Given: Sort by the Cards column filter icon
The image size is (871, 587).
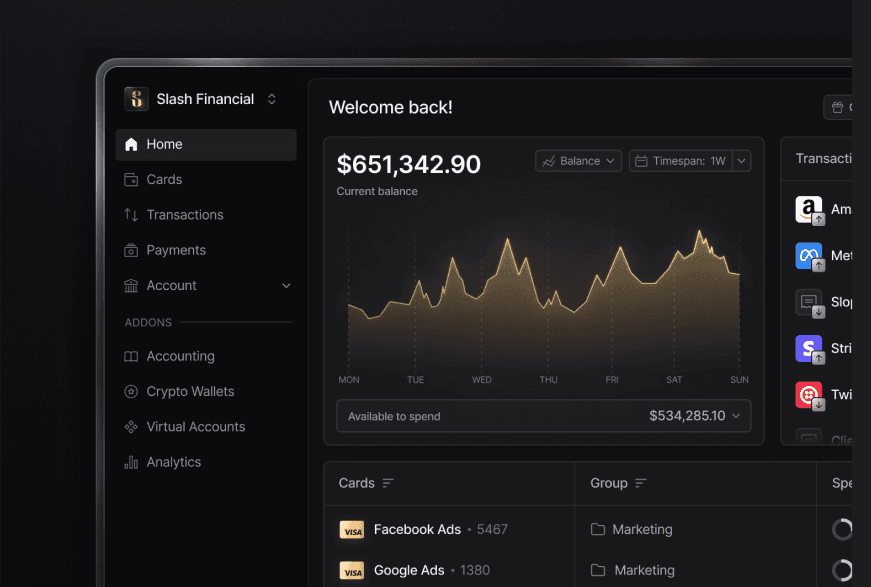Looking at the screenshot, I should tap(388, 483).
